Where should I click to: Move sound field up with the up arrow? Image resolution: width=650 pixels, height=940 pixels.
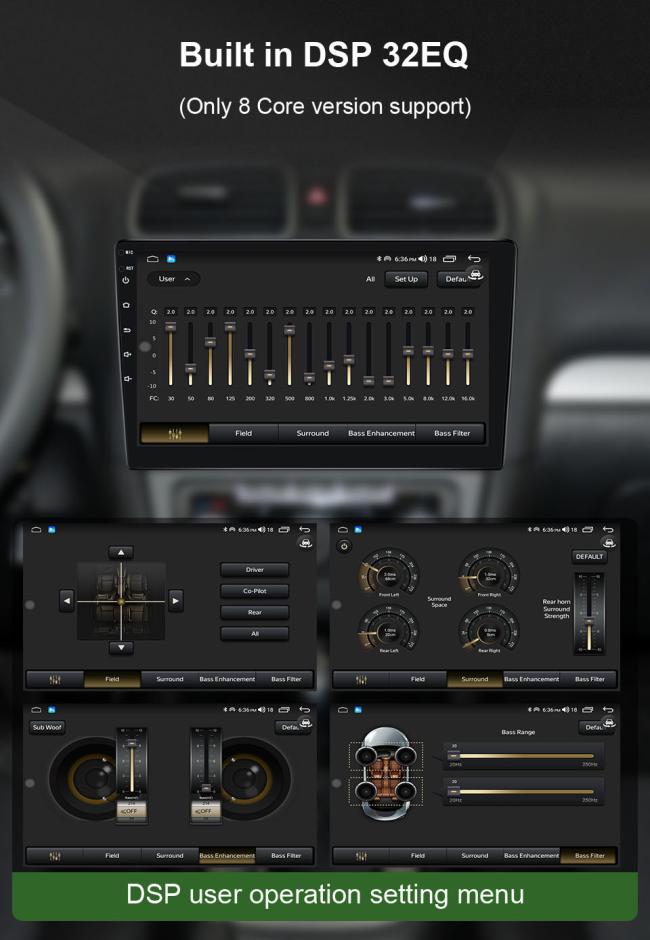tap(121, 552)
